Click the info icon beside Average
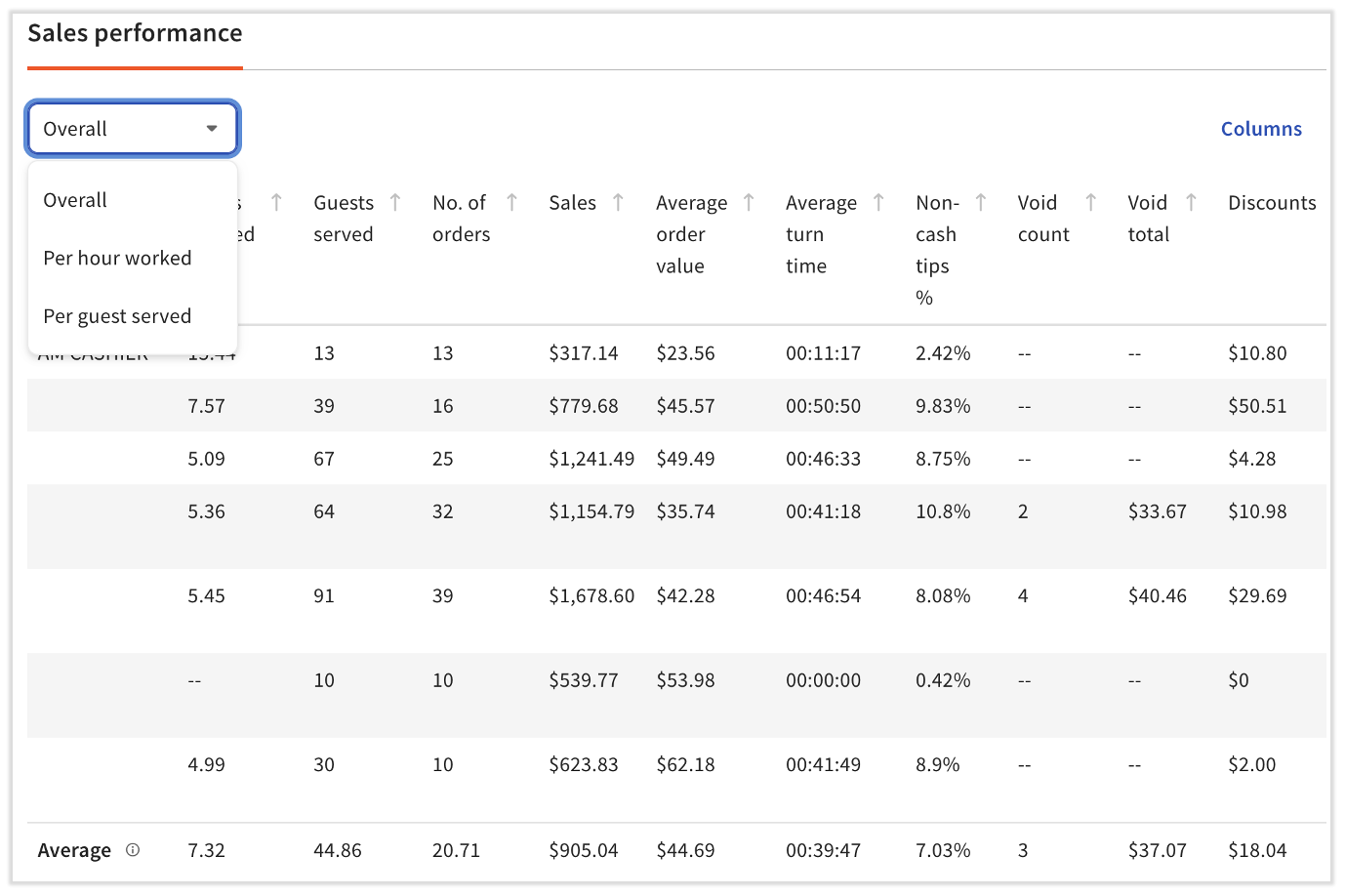This screenshot has width=1345, height=896. [133, 850]
